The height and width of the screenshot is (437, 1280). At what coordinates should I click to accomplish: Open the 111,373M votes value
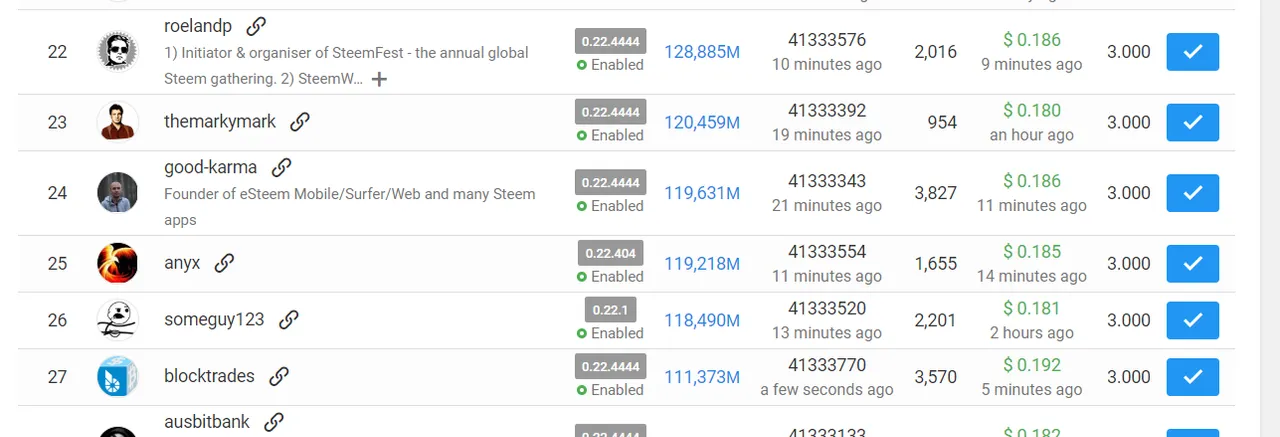click(702, 377)
